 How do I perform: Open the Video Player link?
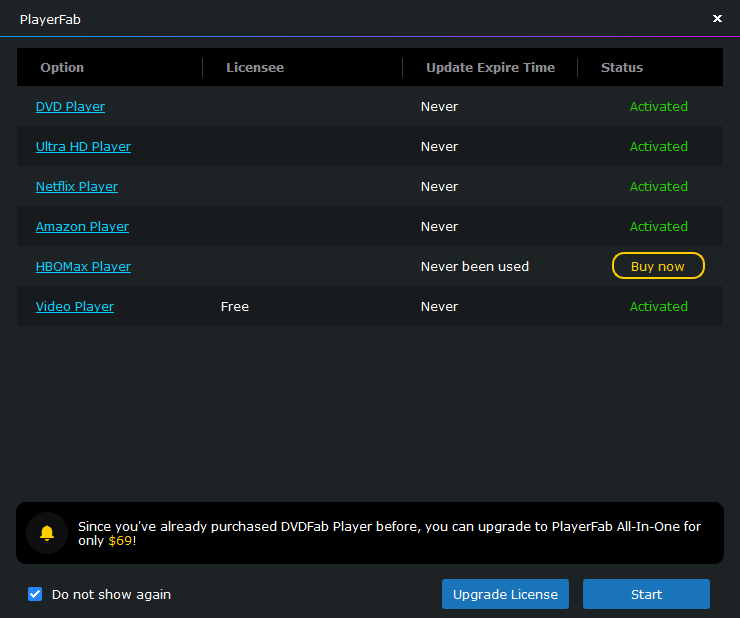point(75,307)
